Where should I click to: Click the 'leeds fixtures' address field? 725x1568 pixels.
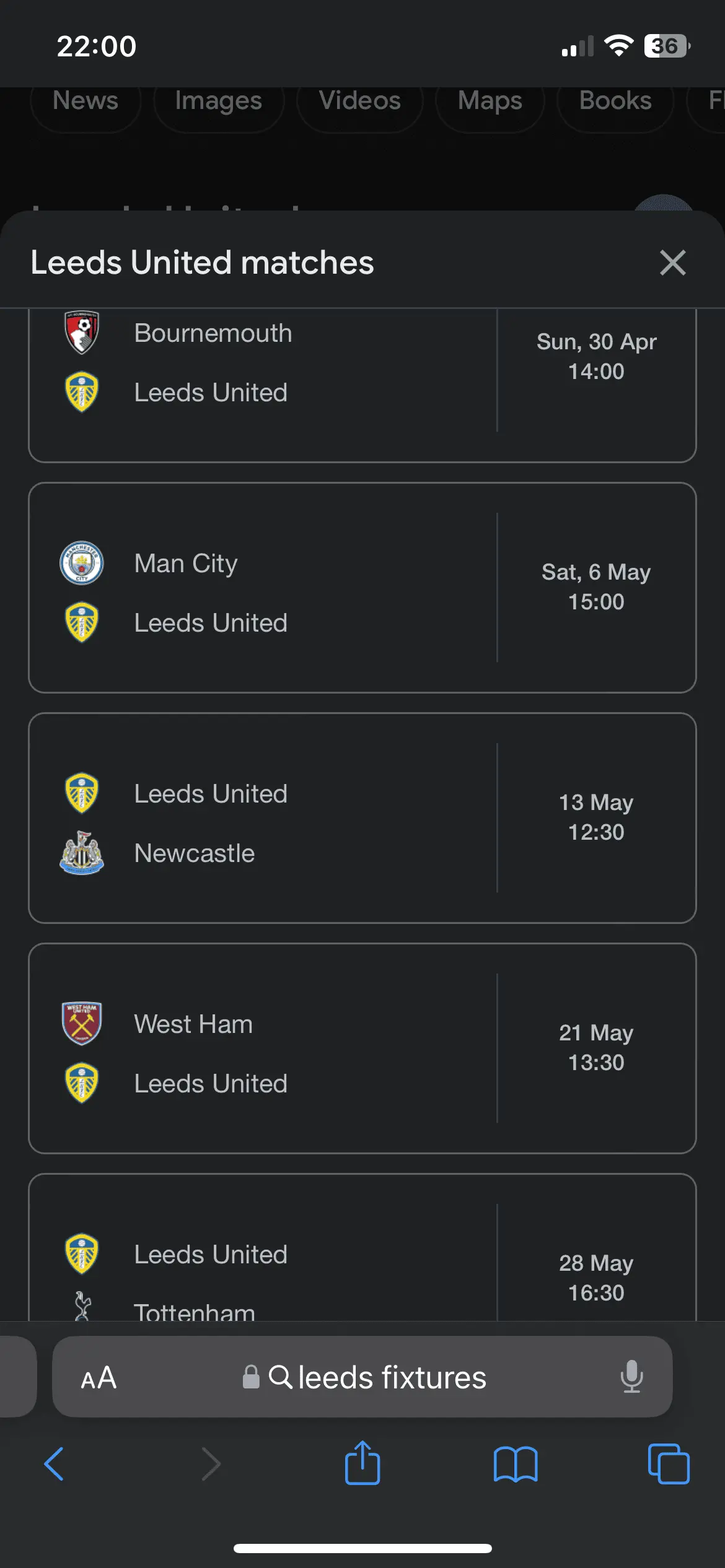tap(378, 1377)
